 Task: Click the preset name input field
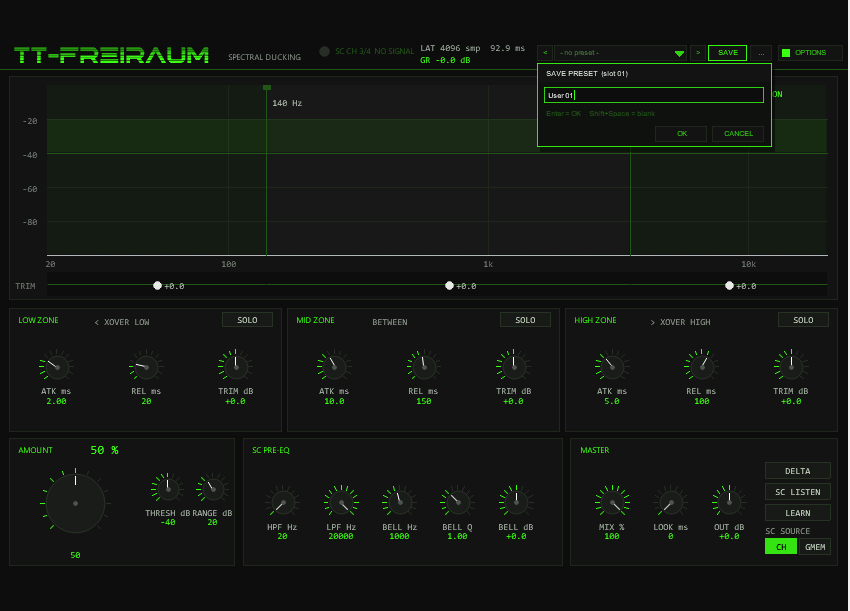[654, 95]
